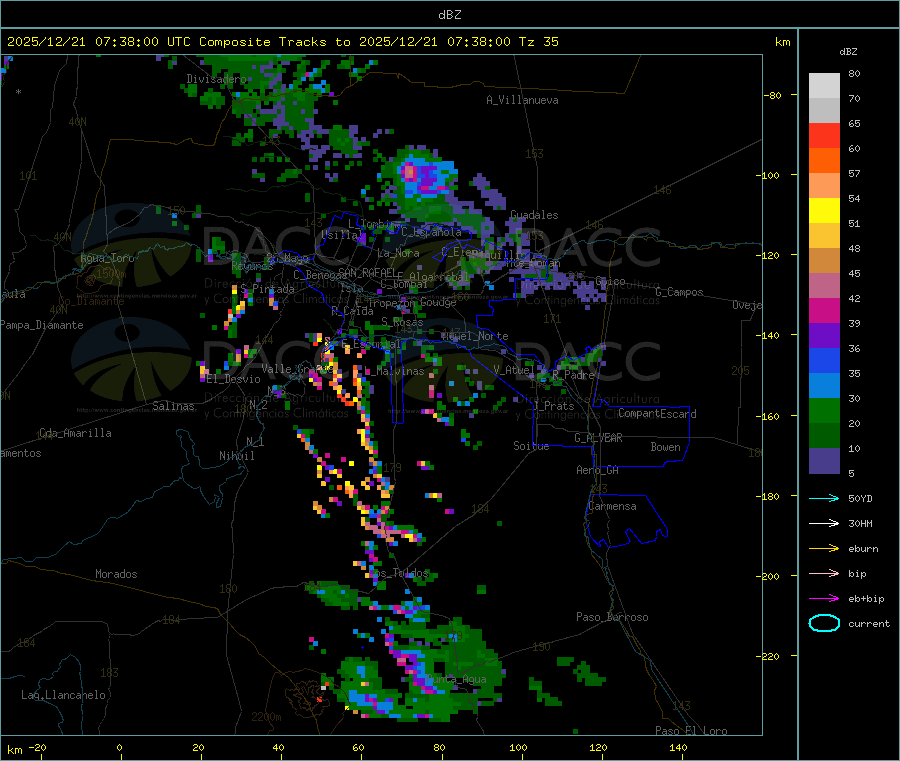Click the R_Padre map label
This screenshot has width=900, height=761.
tap(573, 375)
